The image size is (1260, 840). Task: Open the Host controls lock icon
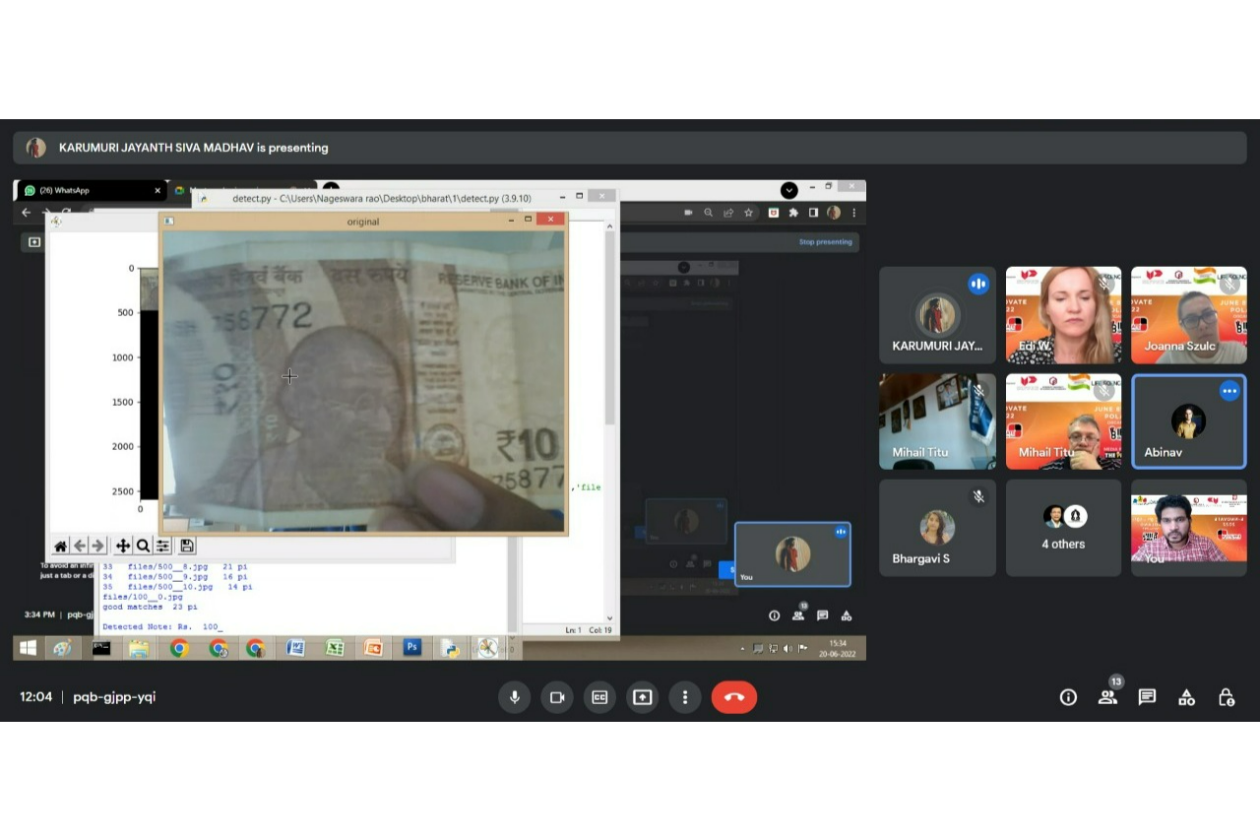1226,697
